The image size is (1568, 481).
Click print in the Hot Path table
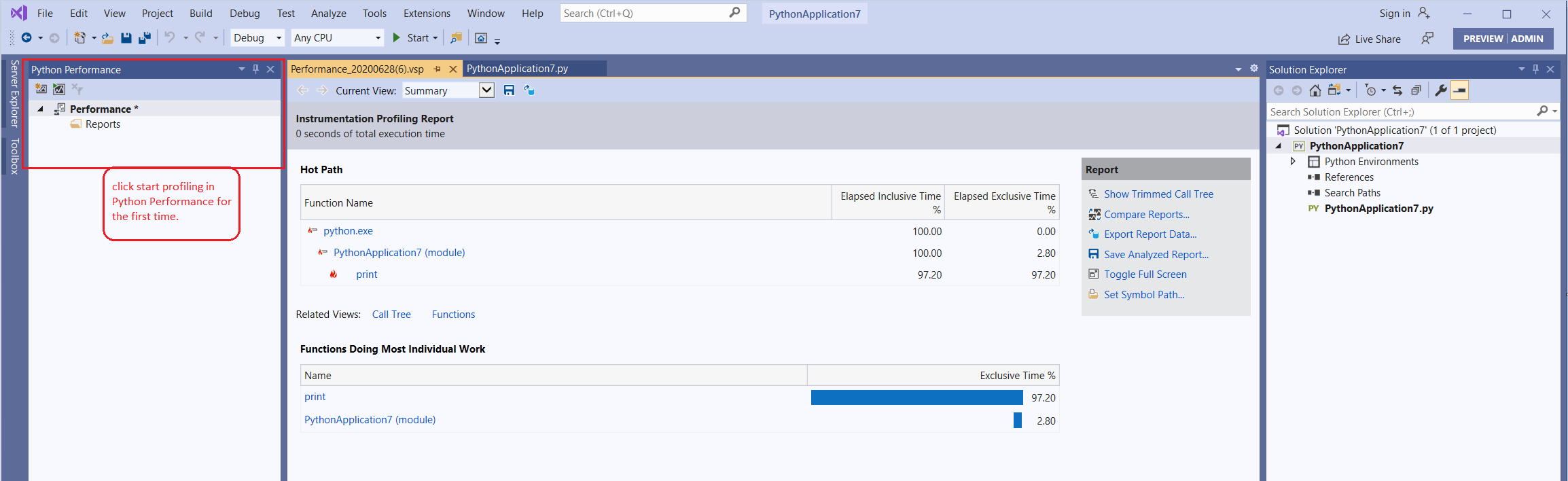click(x=367, y=274)
